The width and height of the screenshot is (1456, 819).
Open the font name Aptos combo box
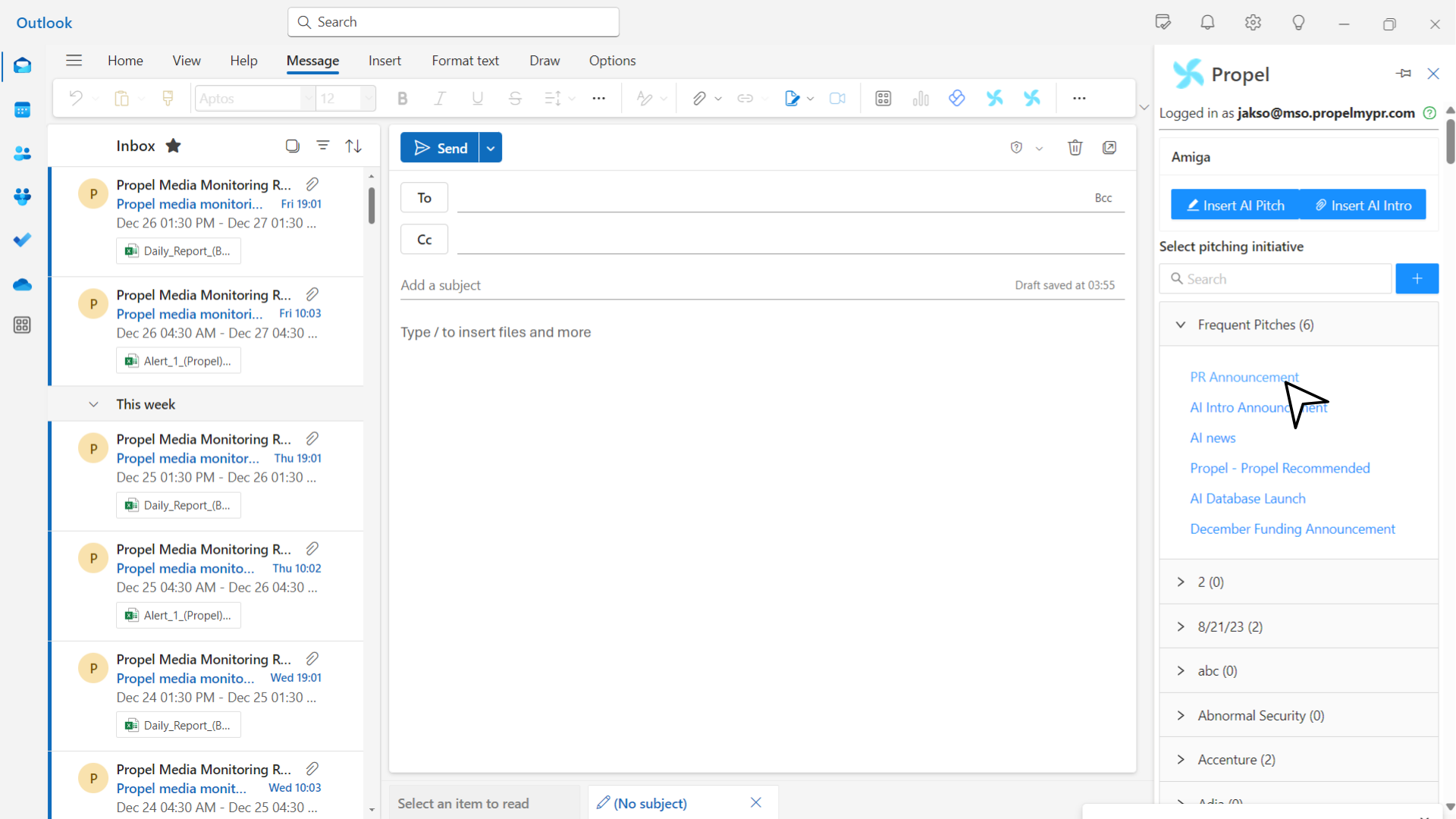click(x=255, y=99)
